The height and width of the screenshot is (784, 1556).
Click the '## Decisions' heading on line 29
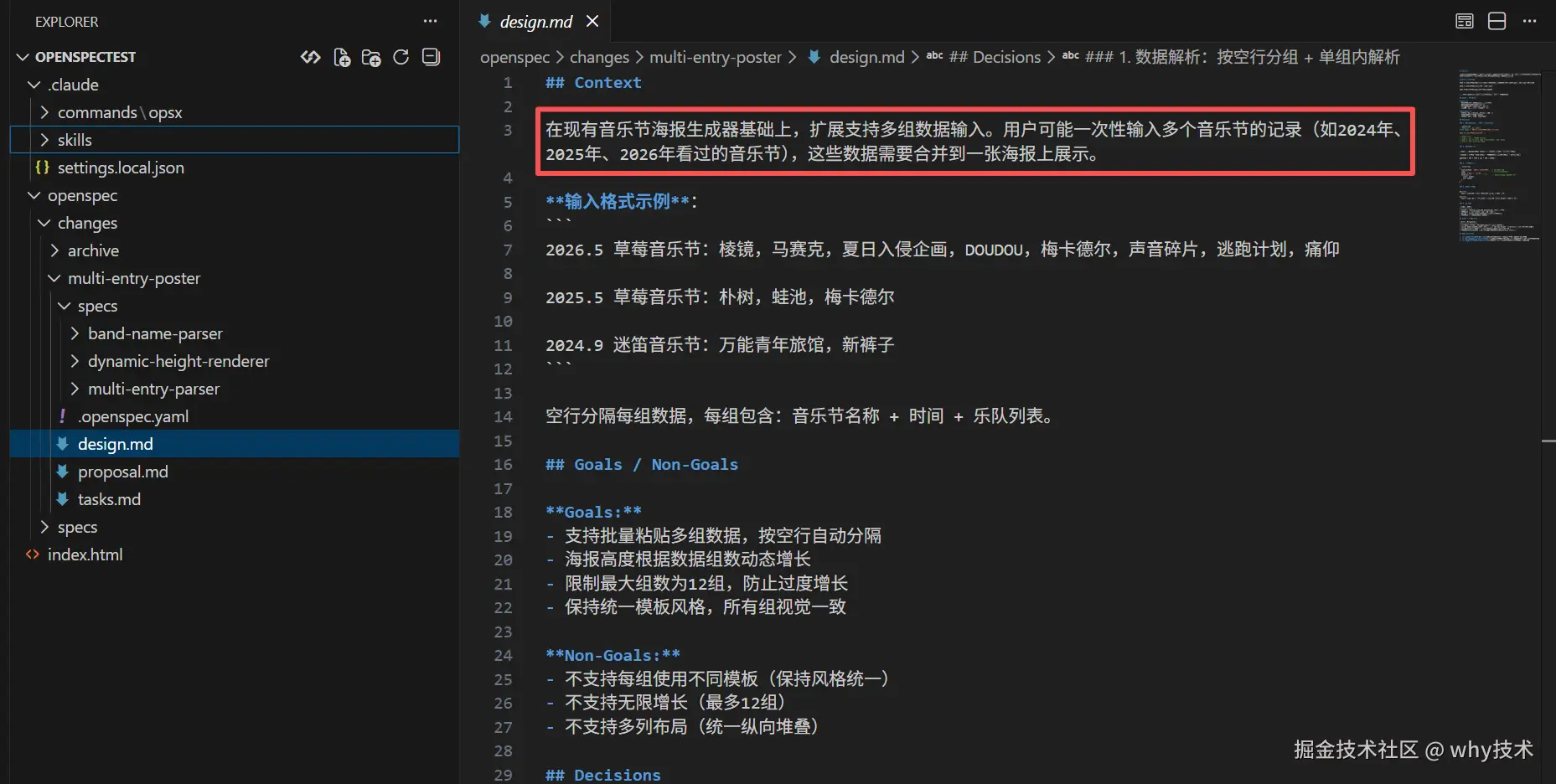(603, 776)
